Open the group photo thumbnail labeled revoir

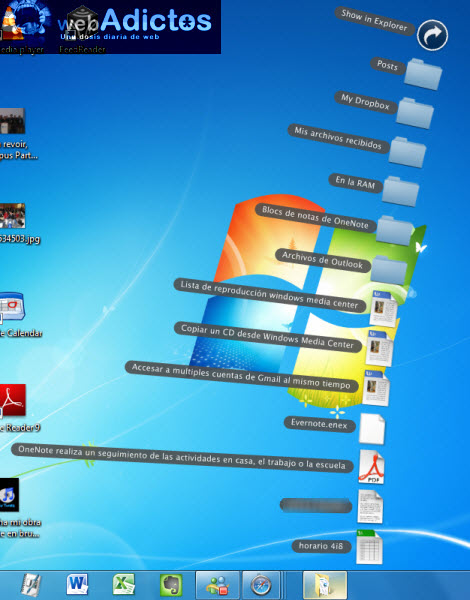coord(12,121)
